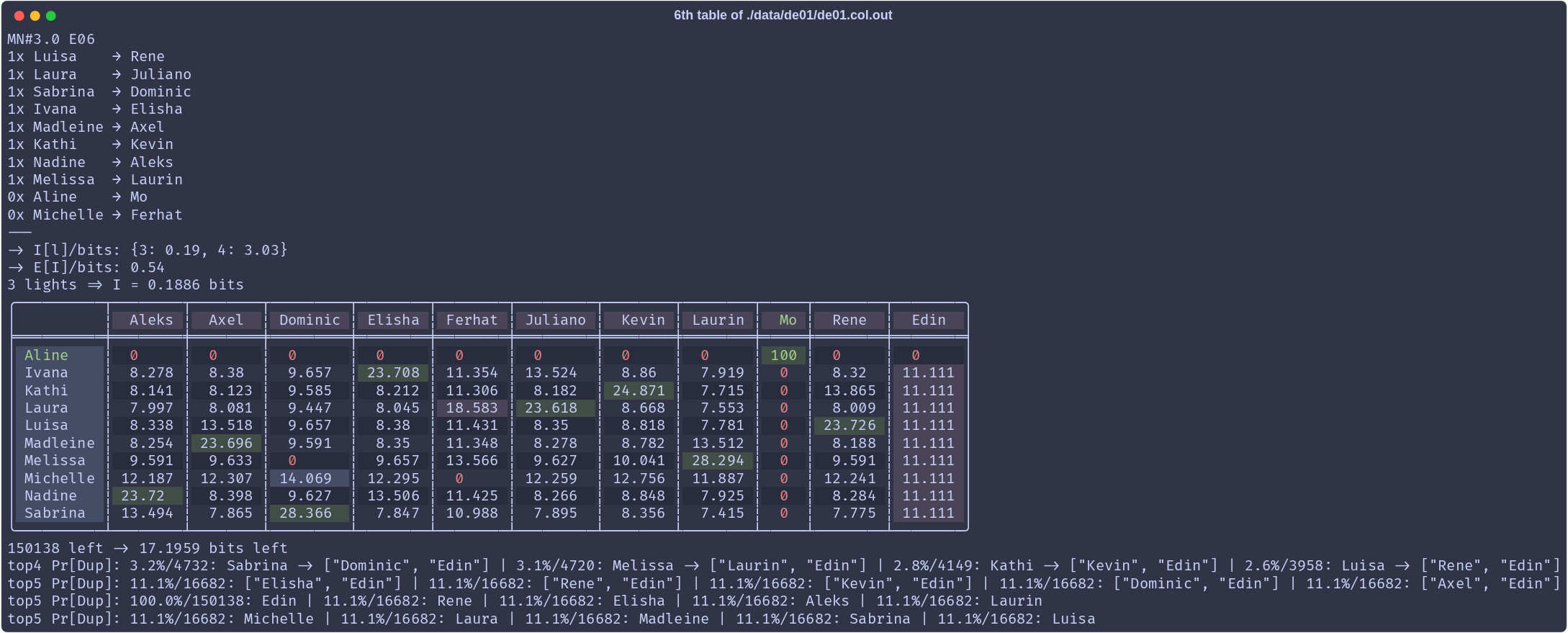Click the '1x Luisa → Rene' line

[x=86, y=56]
